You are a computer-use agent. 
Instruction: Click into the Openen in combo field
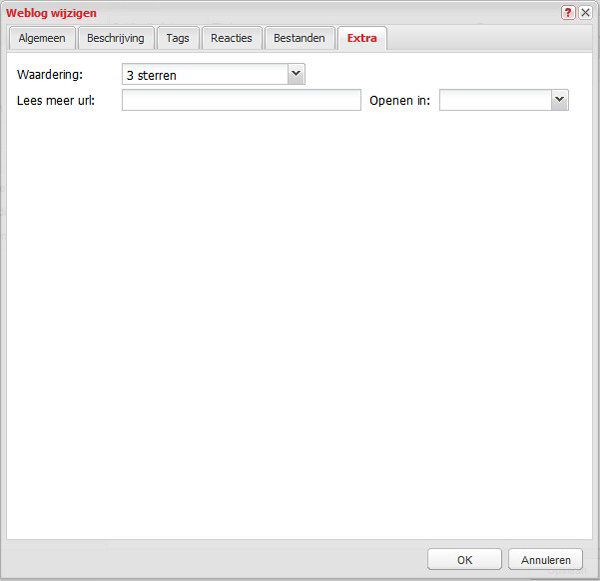(x=496, y=100)
